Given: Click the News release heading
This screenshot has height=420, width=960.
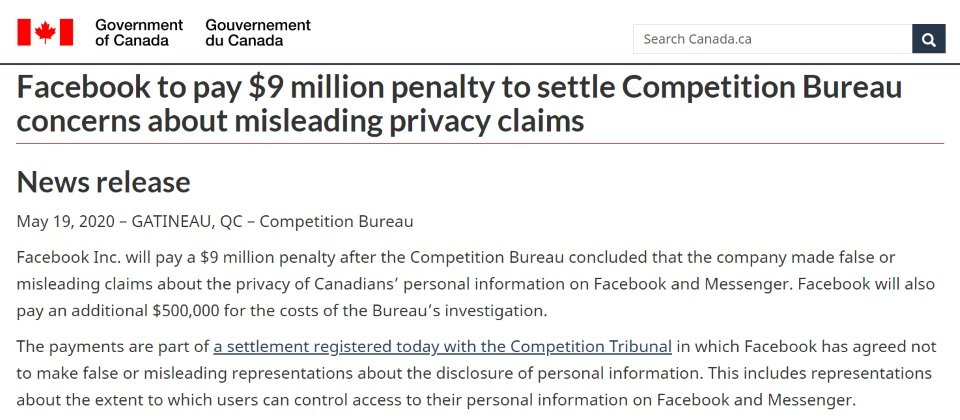Looking at the screenshot, I should point(103,182).
